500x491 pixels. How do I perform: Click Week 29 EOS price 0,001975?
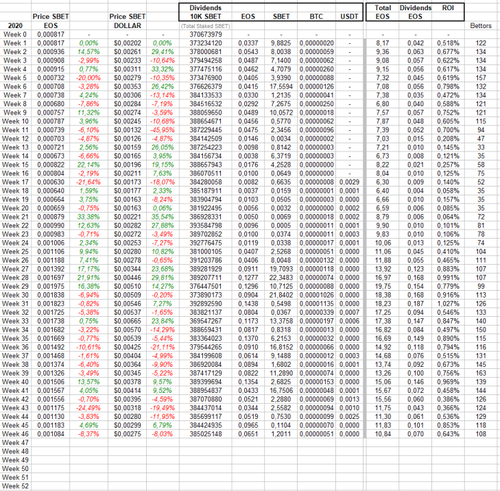(x=51, y=286)
